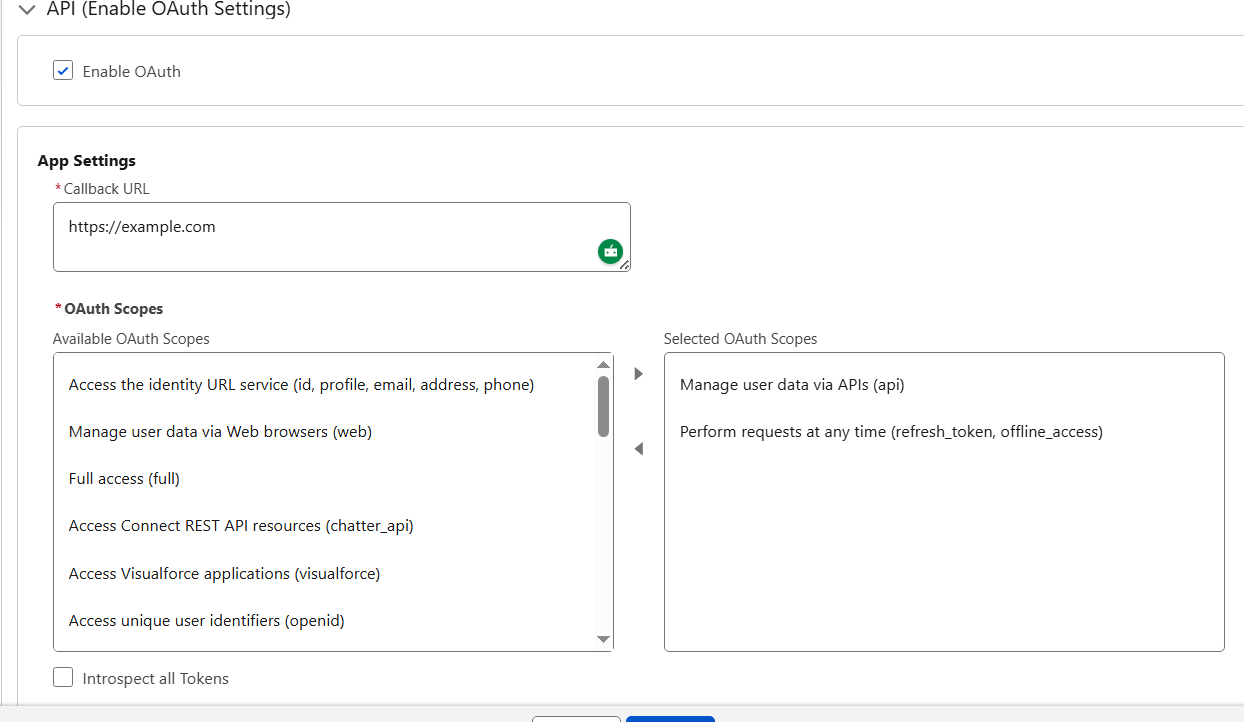
Task: Click the right arrow to add scope
Action: [639, 374]
